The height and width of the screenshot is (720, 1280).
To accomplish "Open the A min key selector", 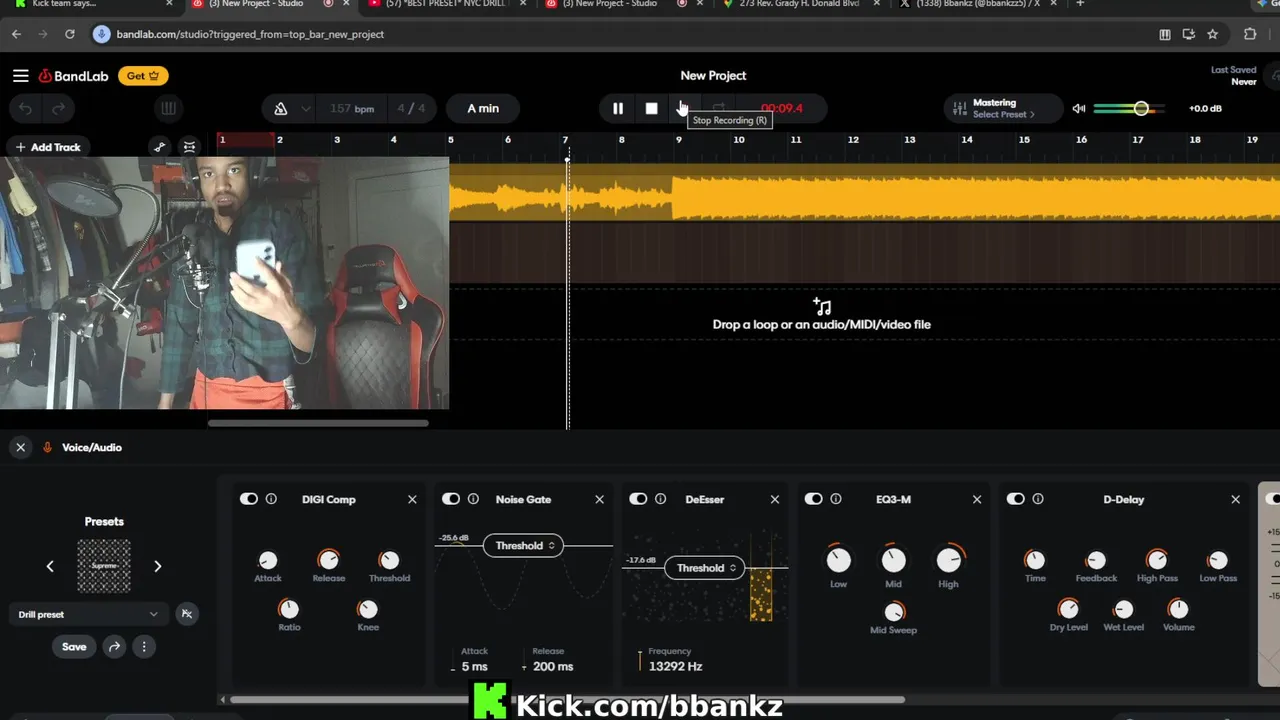I will 483,108.
